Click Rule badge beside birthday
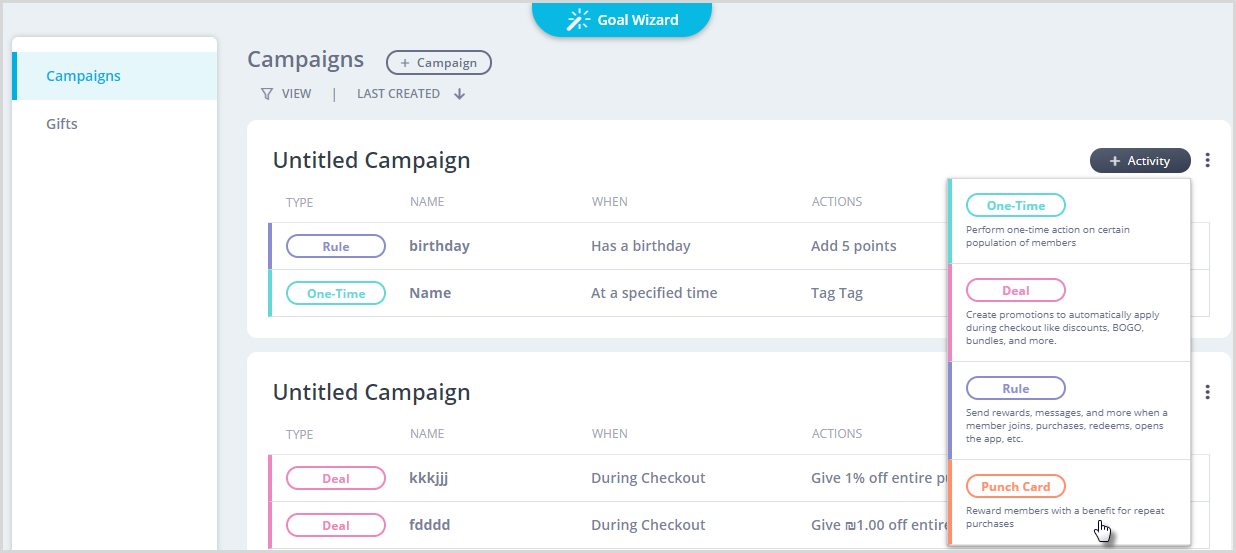This screenshot has height=553, width=1236. pyautogui.click(x=336, y=246)
